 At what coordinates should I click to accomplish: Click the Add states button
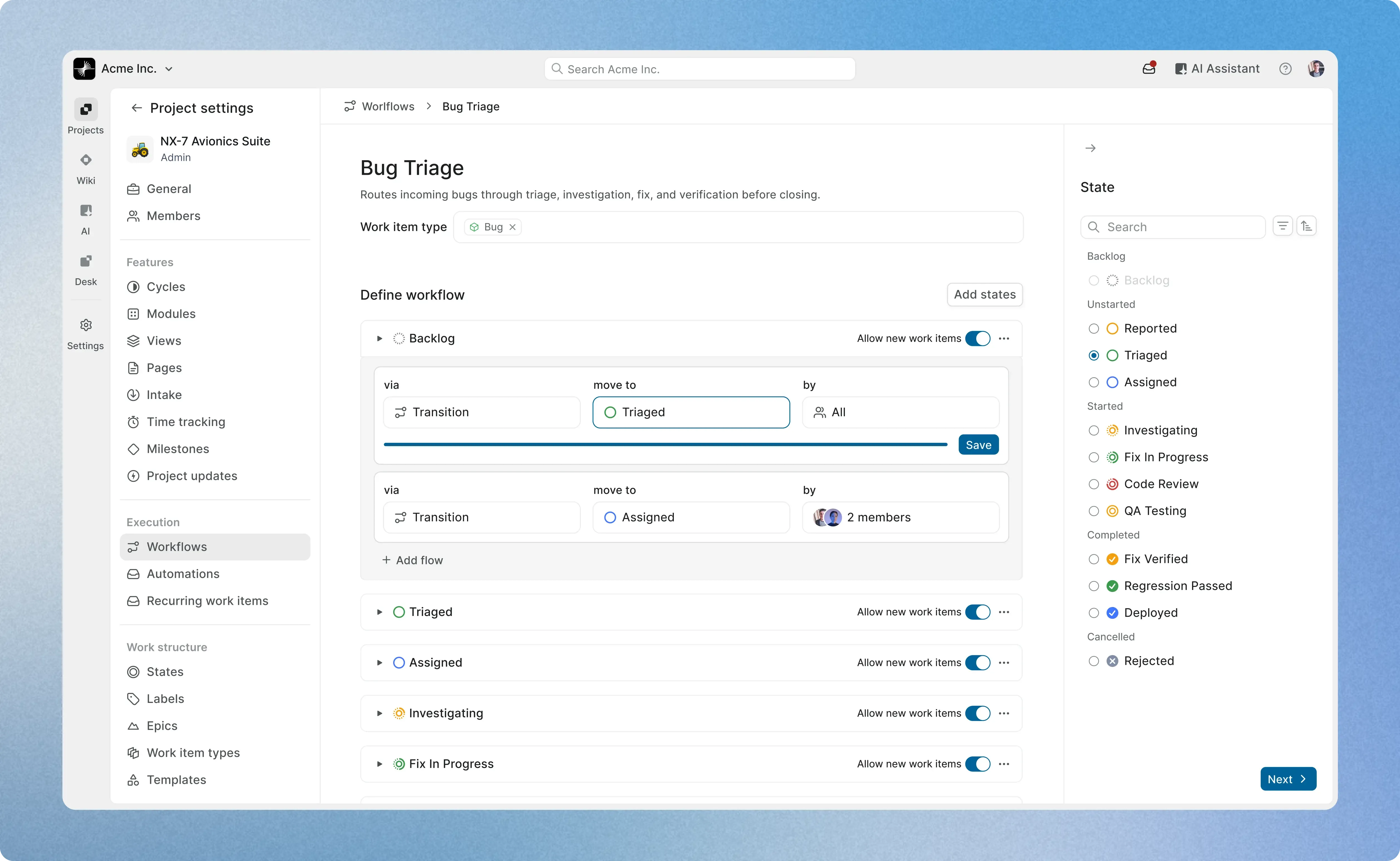(984, 294)
